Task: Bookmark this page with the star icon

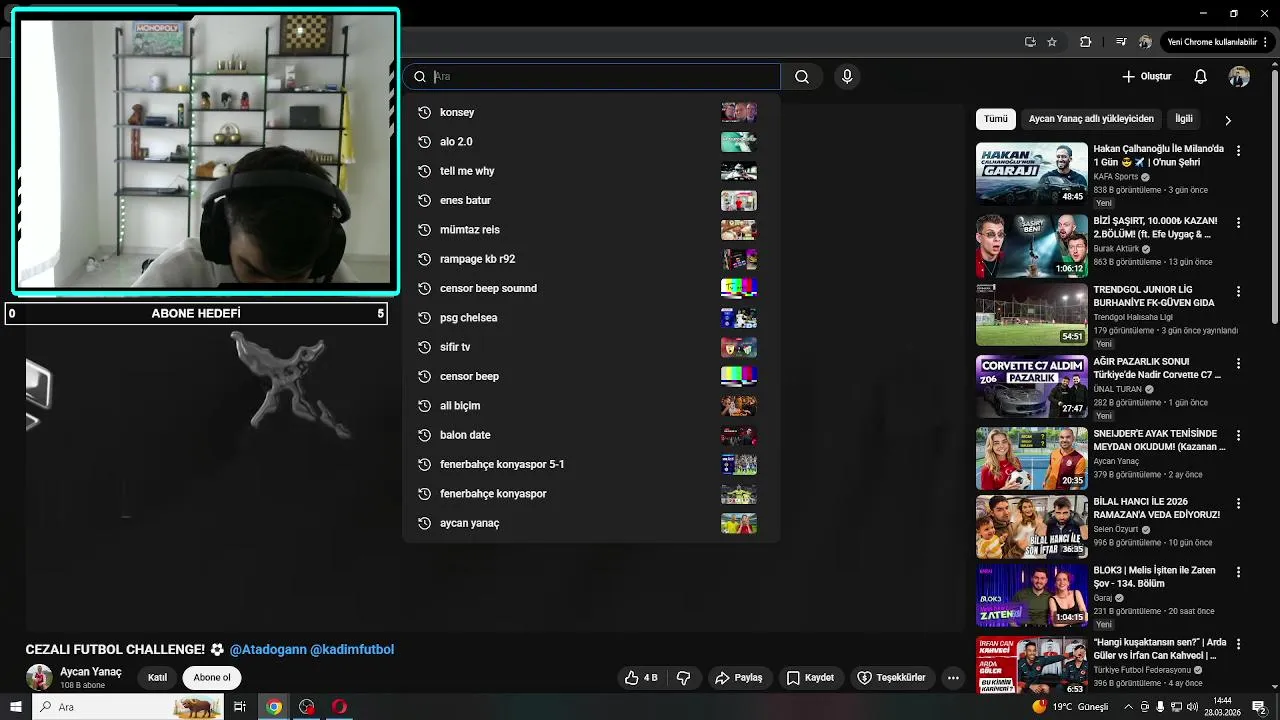Action: tap(1052, 42)
